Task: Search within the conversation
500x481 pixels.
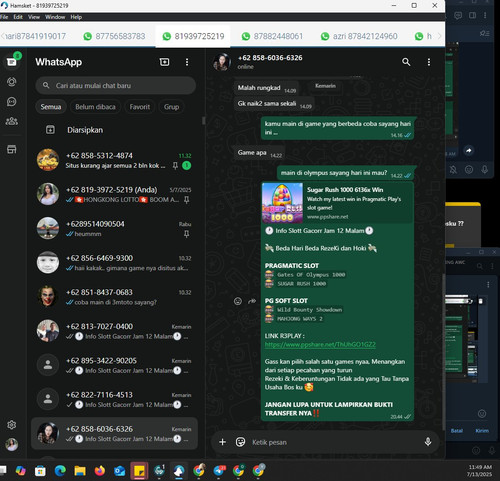Action: (406, 62)
